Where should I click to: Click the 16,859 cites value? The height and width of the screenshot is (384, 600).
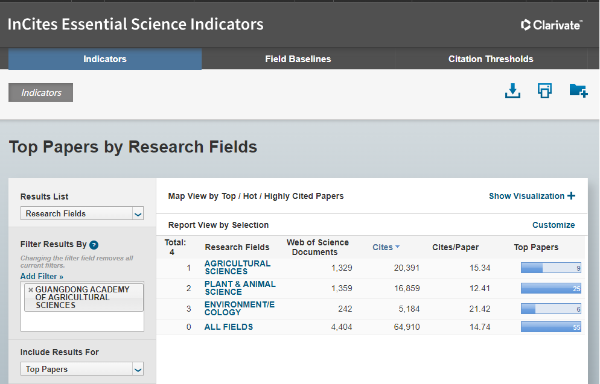coord(407,288)
